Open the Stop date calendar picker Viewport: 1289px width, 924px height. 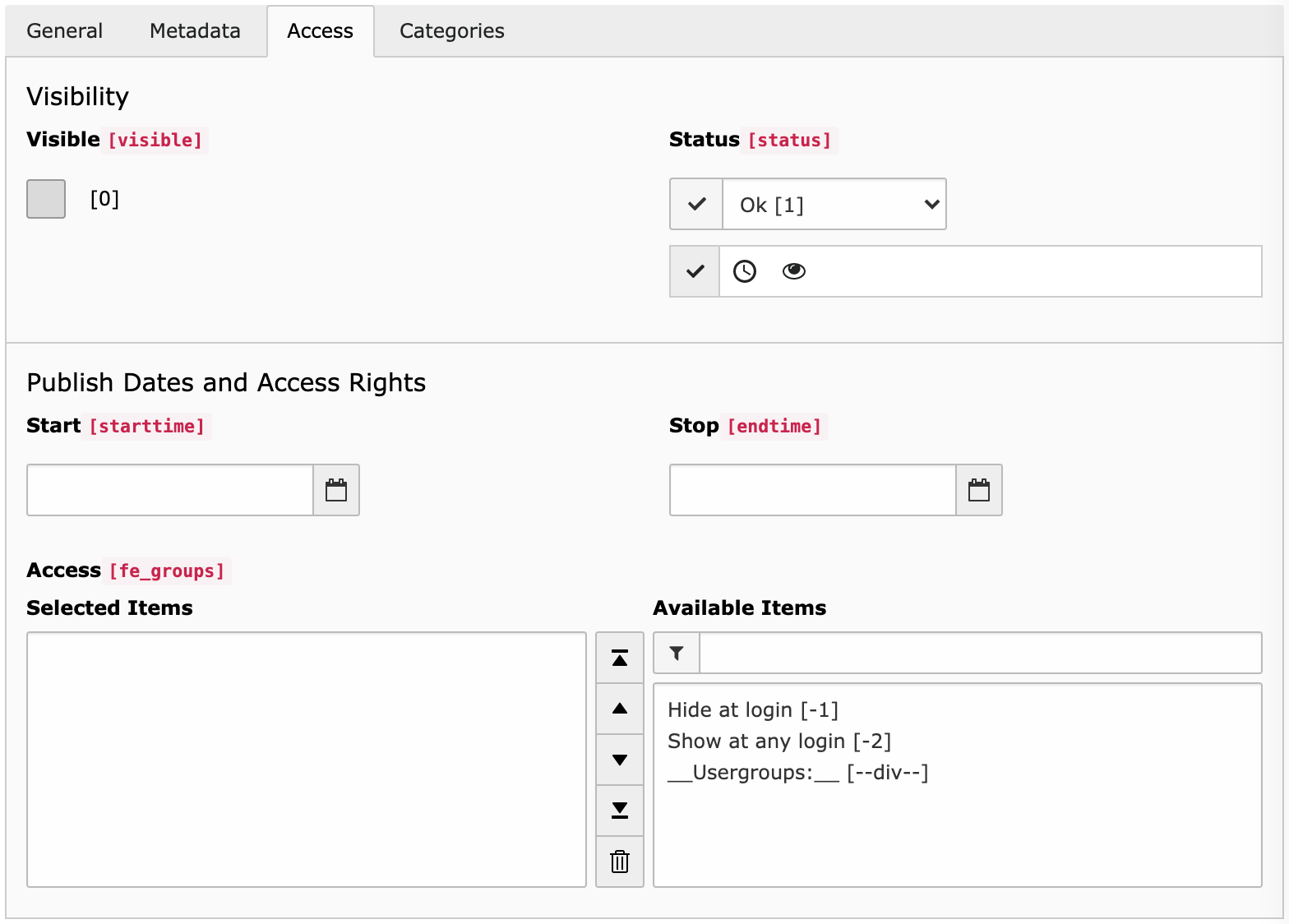coord(978,491)
